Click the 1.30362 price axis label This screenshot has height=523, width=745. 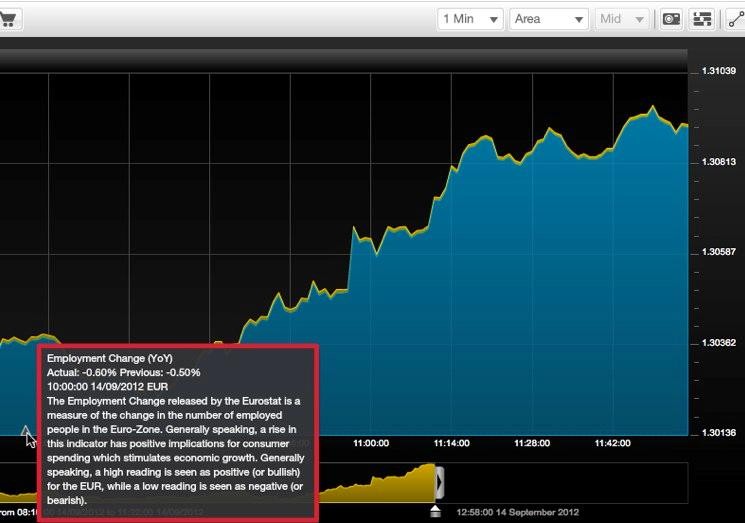(718, 342)
